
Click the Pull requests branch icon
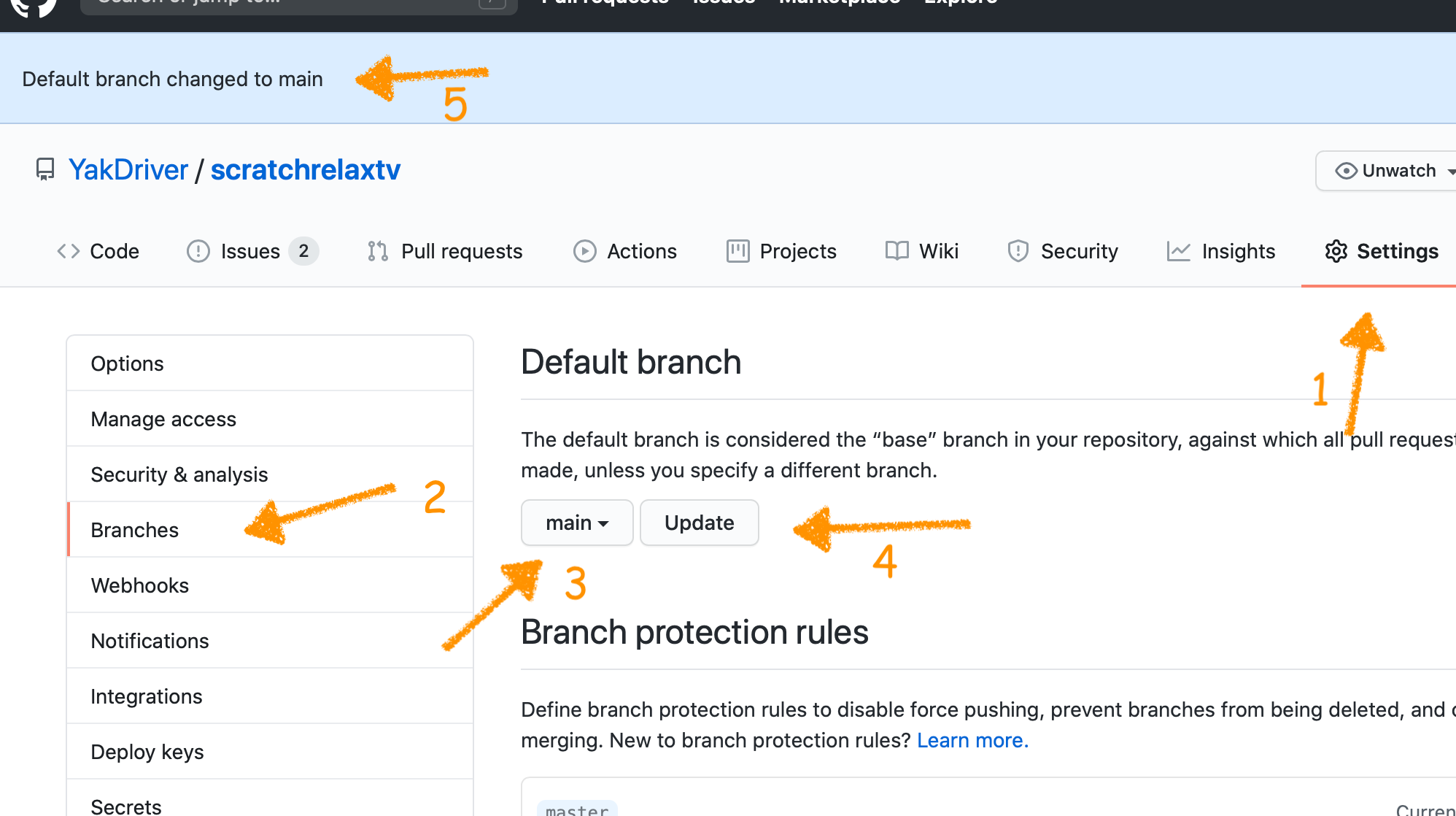click(x=377, y=251)
